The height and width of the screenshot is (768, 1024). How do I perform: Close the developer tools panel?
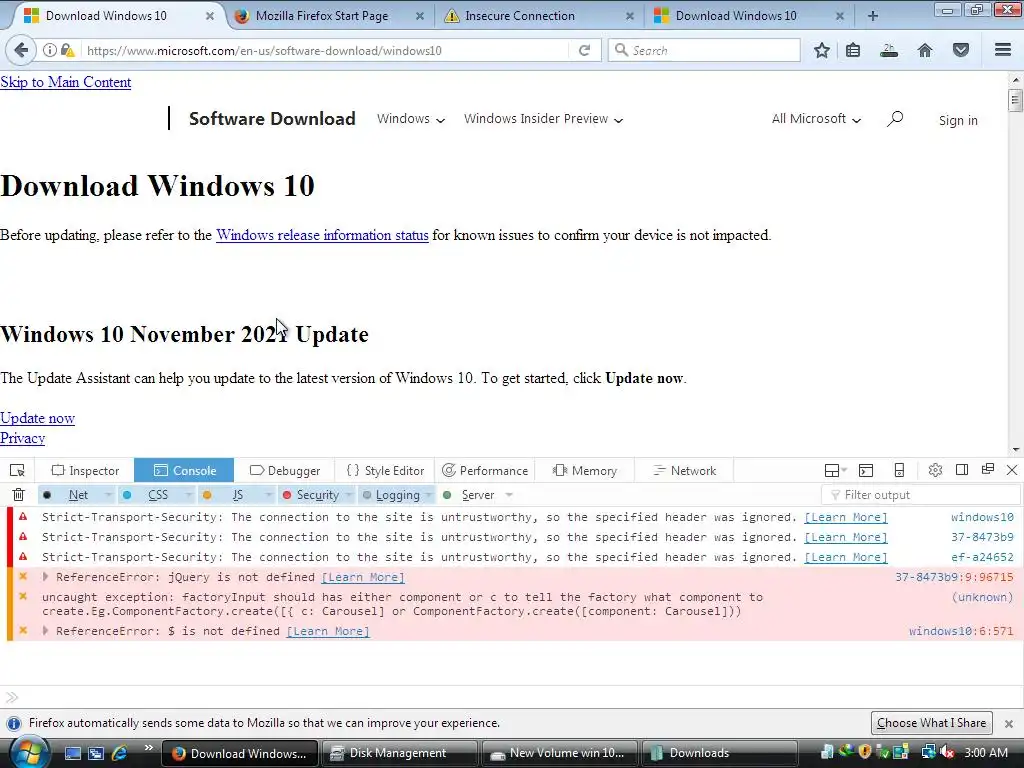[x=1012, y=470]
